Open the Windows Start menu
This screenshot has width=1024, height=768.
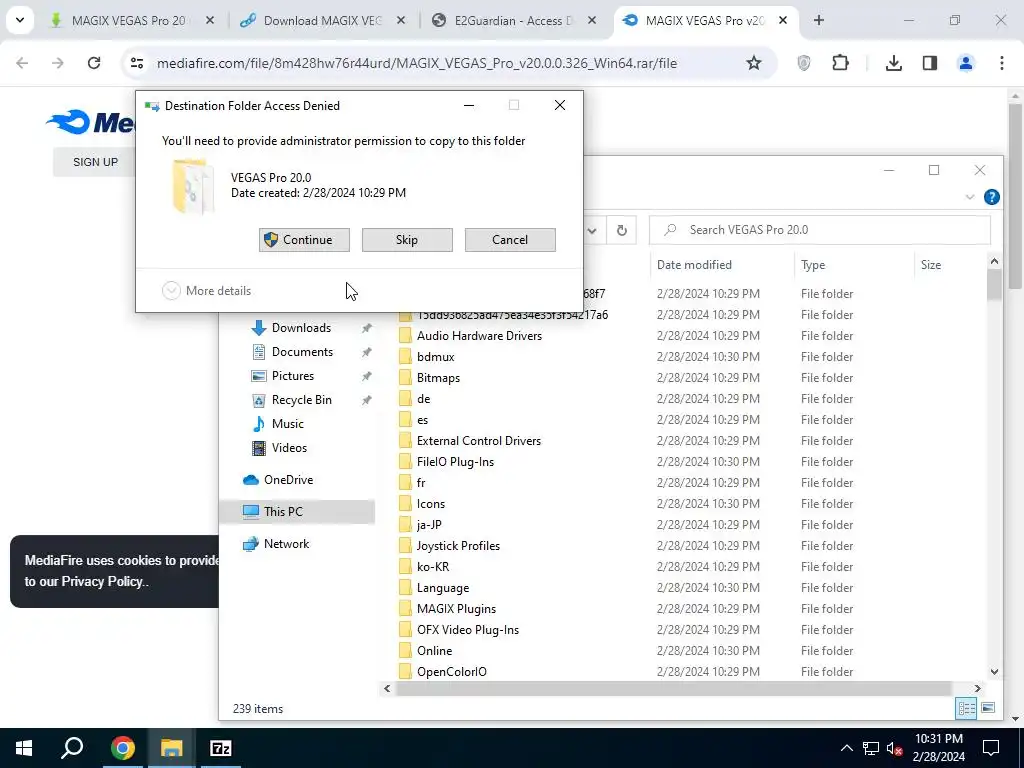pos(24,748)
